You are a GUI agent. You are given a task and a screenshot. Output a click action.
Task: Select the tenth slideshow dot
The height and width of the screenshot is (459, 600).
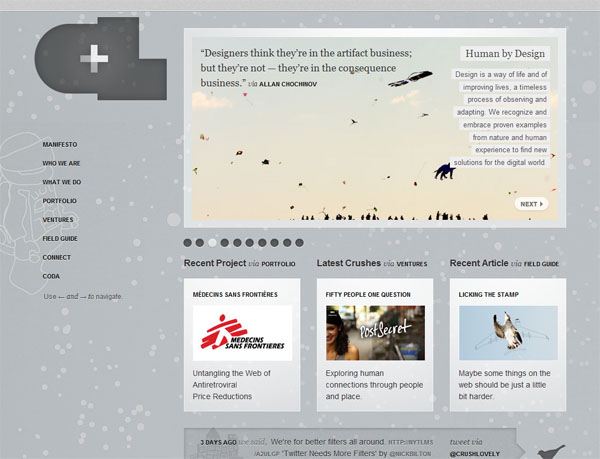299,243
